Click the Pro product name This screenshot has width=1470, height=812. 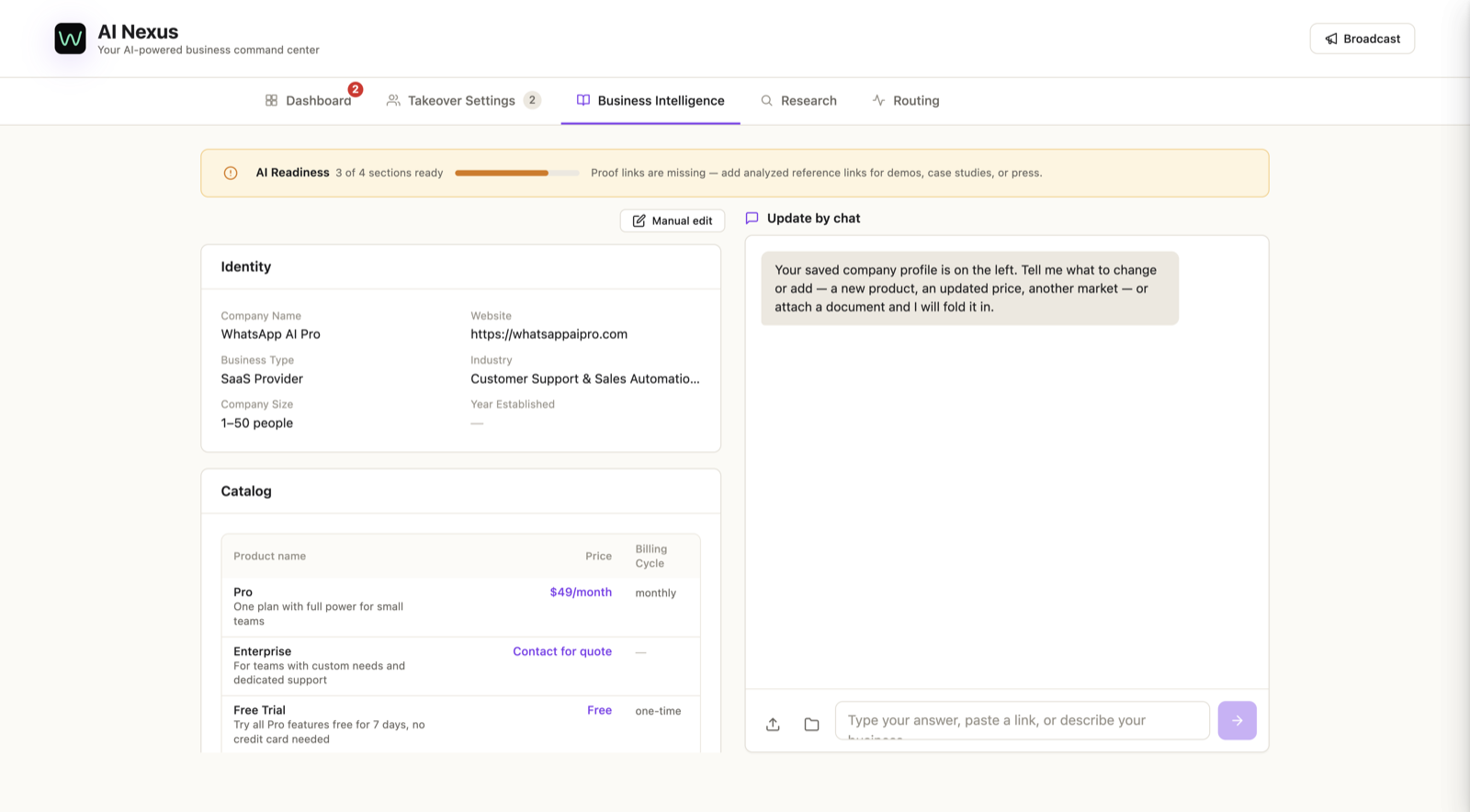pyautogui.click(x=243, y=592)
